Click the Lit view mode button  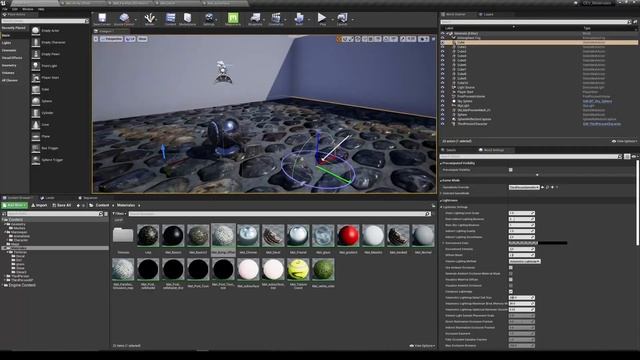[130, 39]
